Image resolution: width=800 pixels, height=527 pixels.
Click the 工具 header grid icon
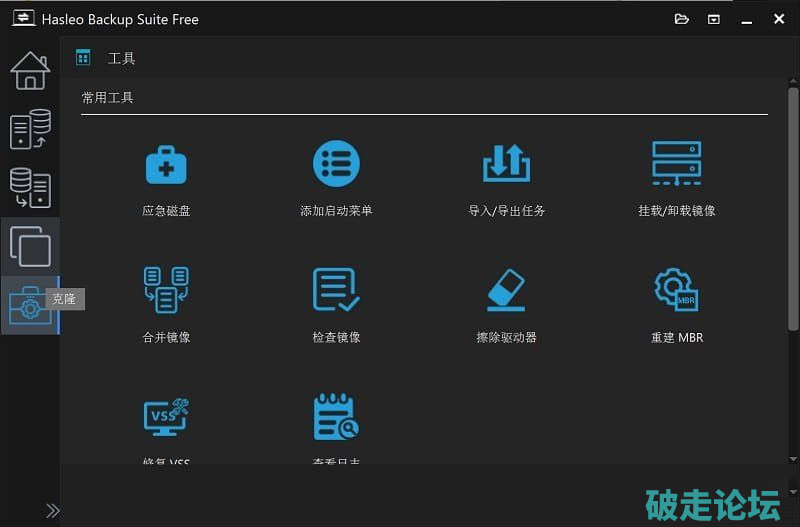tap(84, 58)
